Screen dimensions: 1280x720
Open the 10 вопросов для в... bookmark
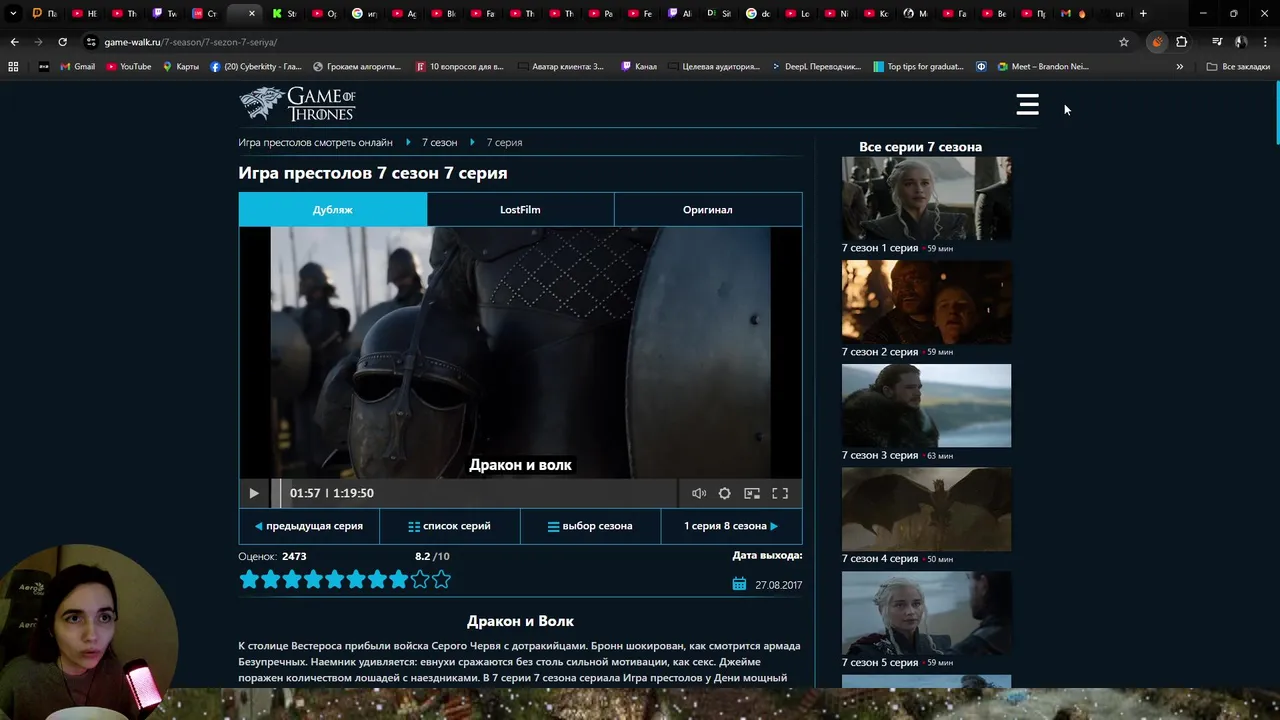(458, 67)
